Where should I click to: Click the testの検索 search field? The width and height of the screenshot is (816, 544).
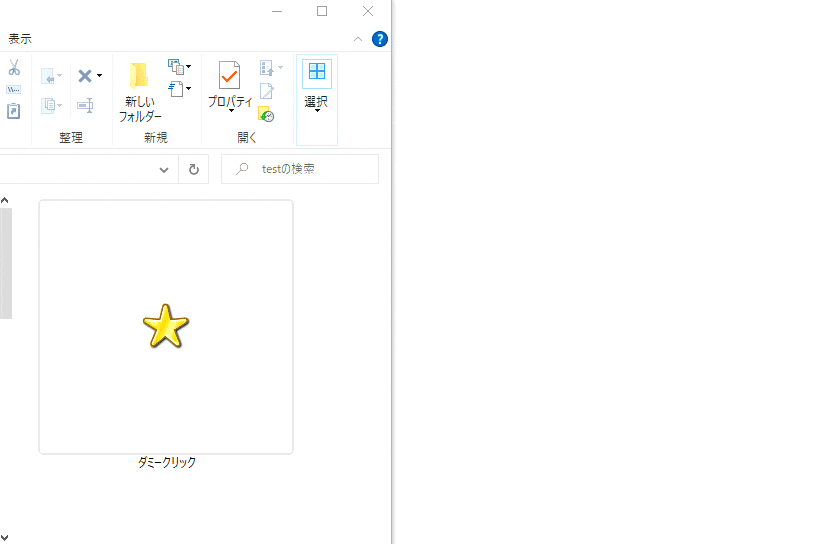tap(300, 169)
